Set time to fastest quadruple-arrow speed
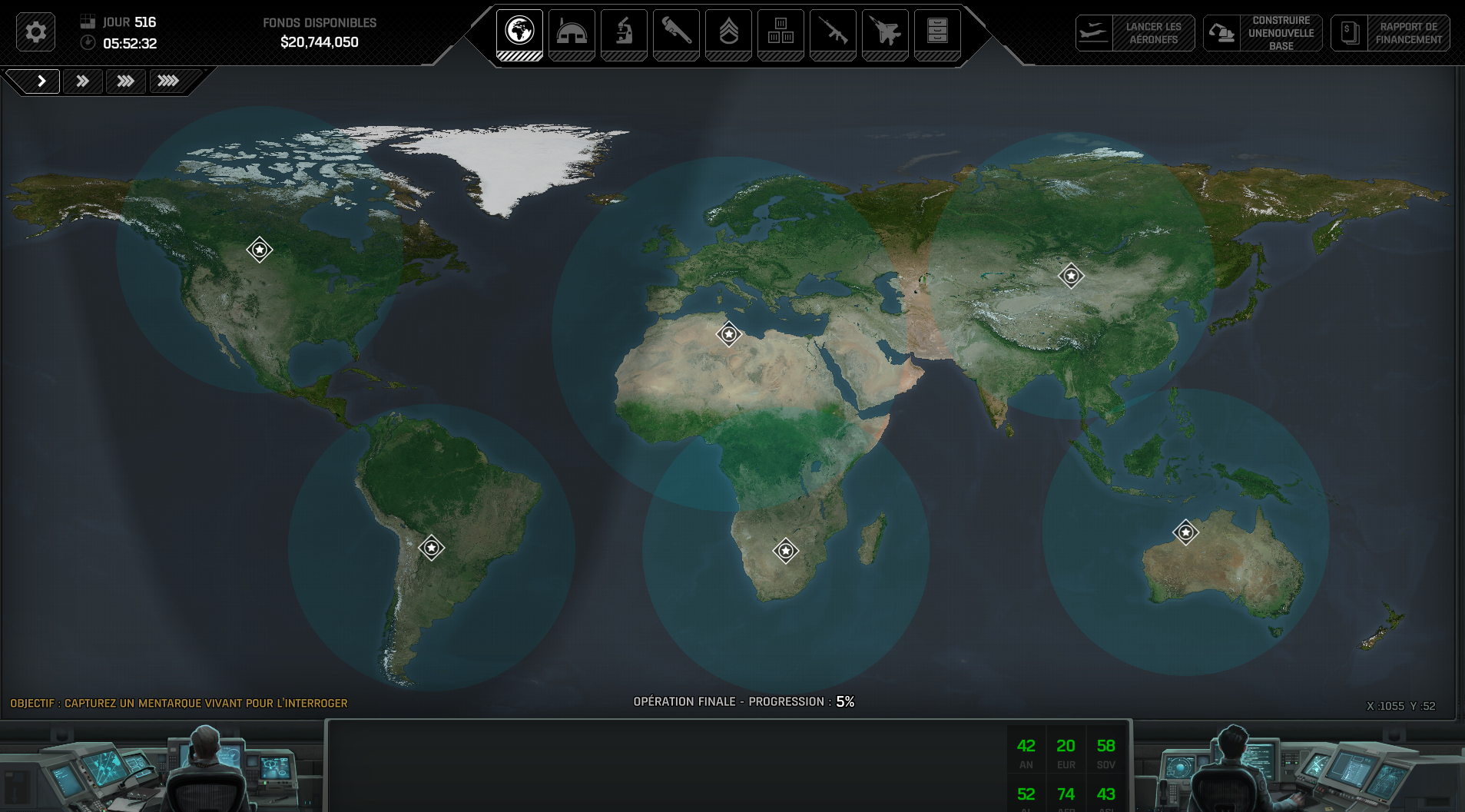This screenshot has width=1465, height=812. pos(168,81)
